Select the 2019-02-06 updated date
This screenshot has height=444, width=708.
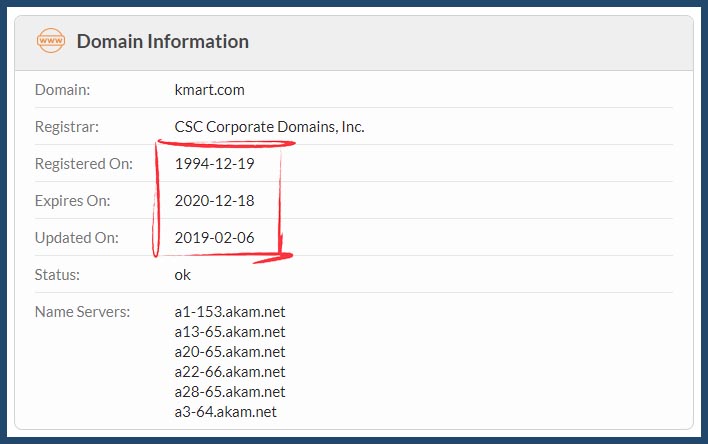point(215,238)
